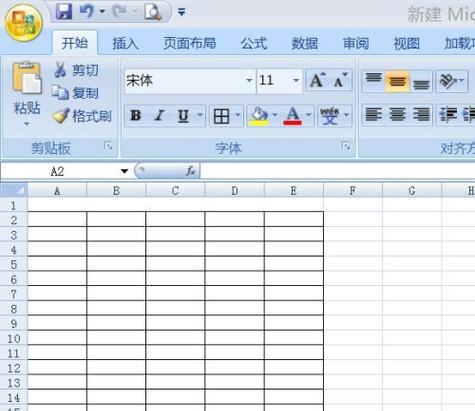Toggle italic formatting

pos(159,116)
